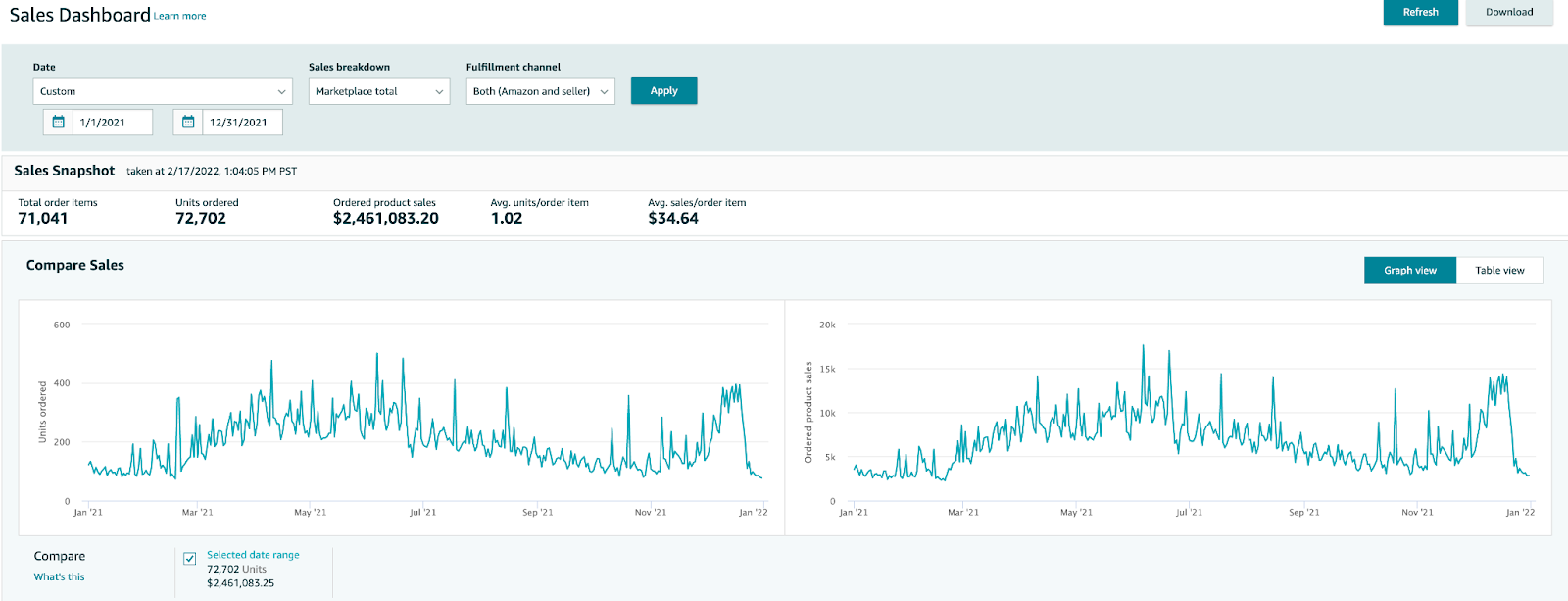Click the Download button
Screen dimensions: 1568x601
pyautogui.click(x=1509, y=12)
